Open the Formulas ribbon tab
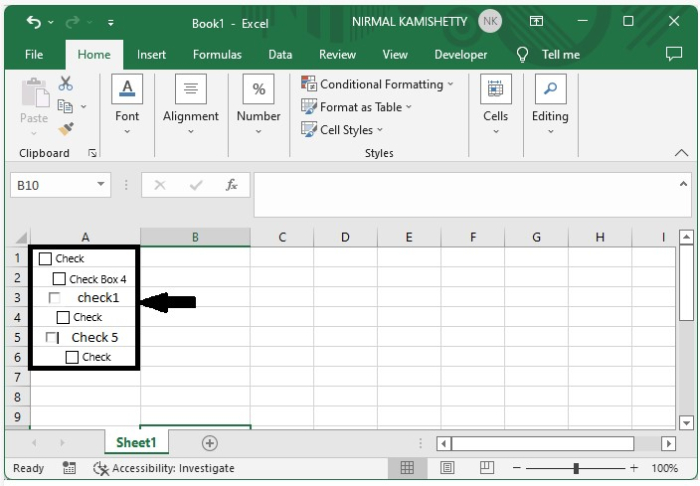This screenshot has height=486, width=700. pos(217,55)
